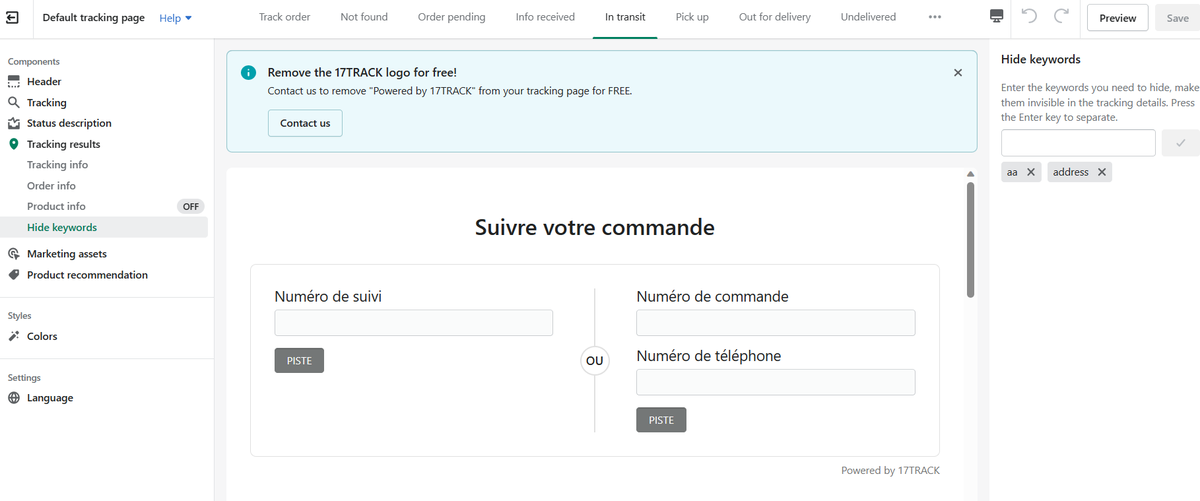Click the redo arrow icon
Image resolution: width=1200 pixels, height=501 pixels.
click(x=1061, y=17)
